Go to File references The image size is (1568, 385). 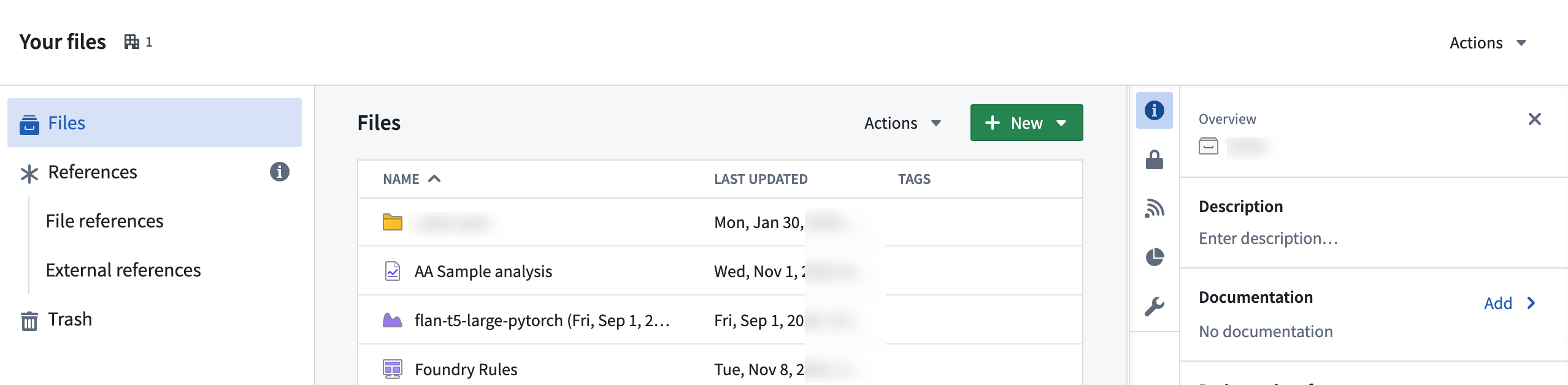(104, 221)
